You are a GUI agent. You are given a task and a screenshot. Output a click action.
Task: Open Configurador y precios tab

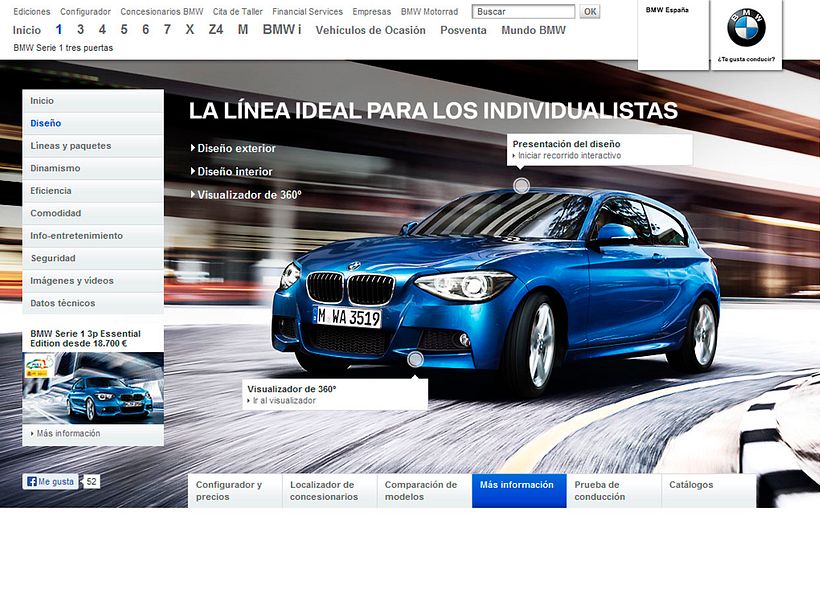pos(235,491)
